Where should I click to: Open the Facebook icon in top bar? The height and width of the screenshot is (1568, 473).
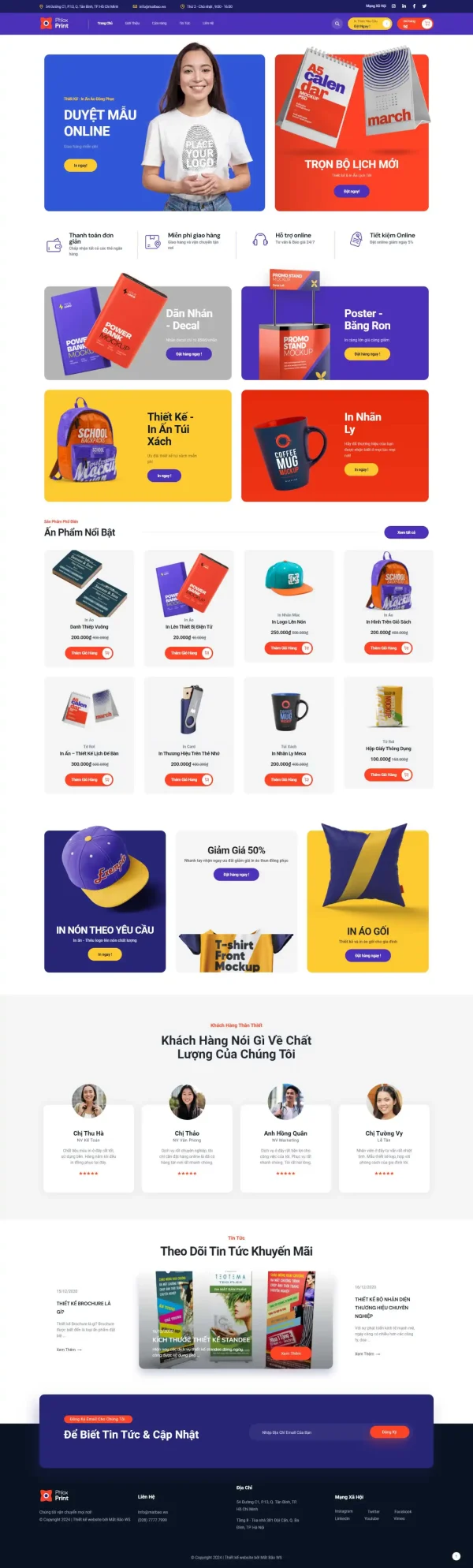[x=414, y=6]
